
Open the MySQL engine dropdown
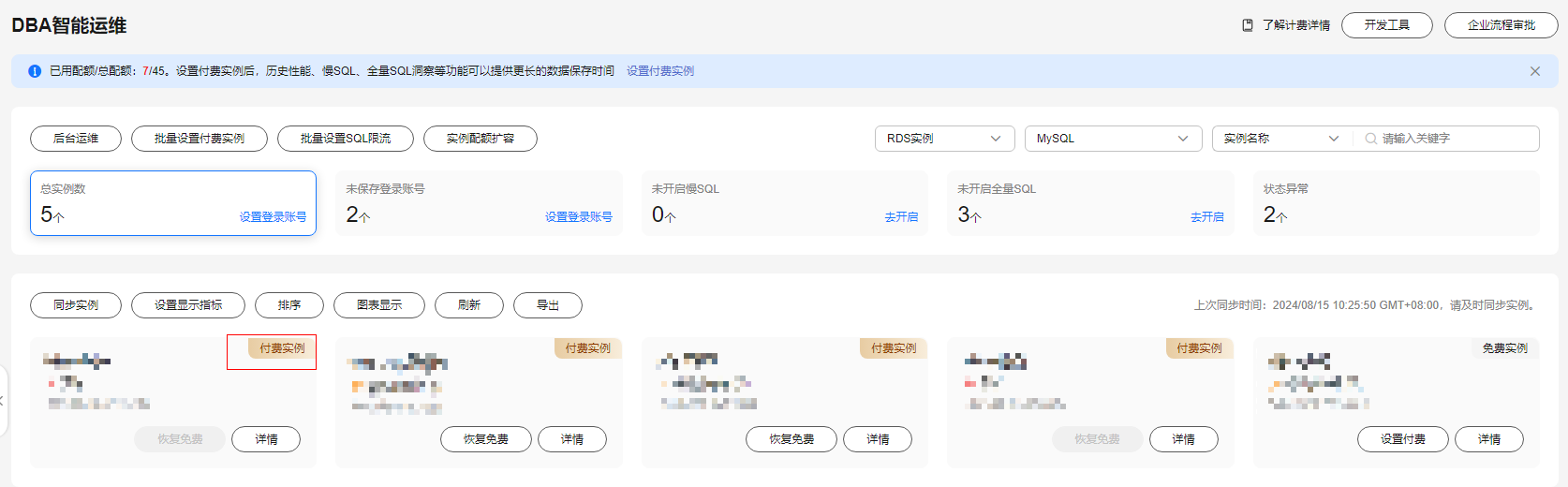1113,139
